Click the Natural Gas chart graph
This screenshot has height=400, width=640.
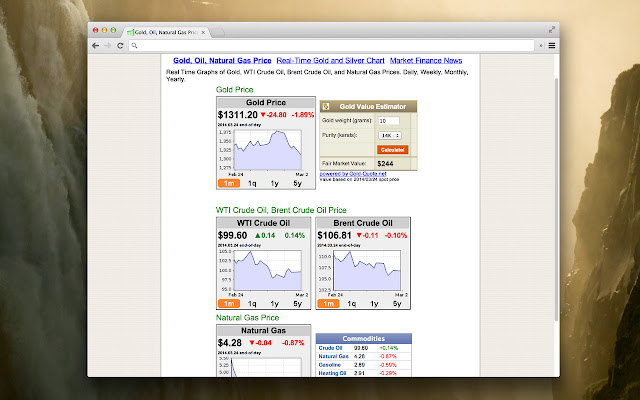pos(266,367)
